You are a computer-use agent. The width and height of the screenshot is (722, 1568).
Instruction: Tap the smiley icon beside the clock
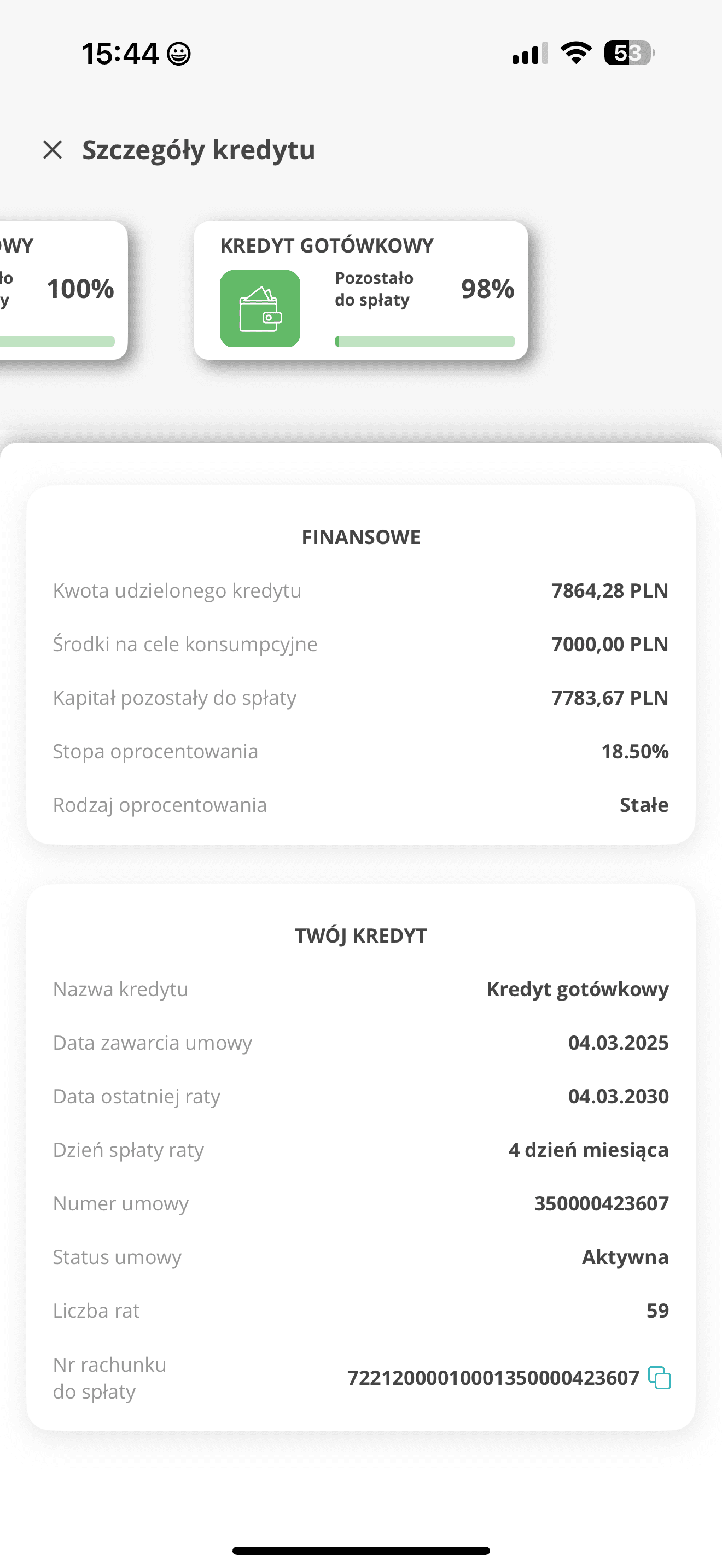click(x=179, y=54)
